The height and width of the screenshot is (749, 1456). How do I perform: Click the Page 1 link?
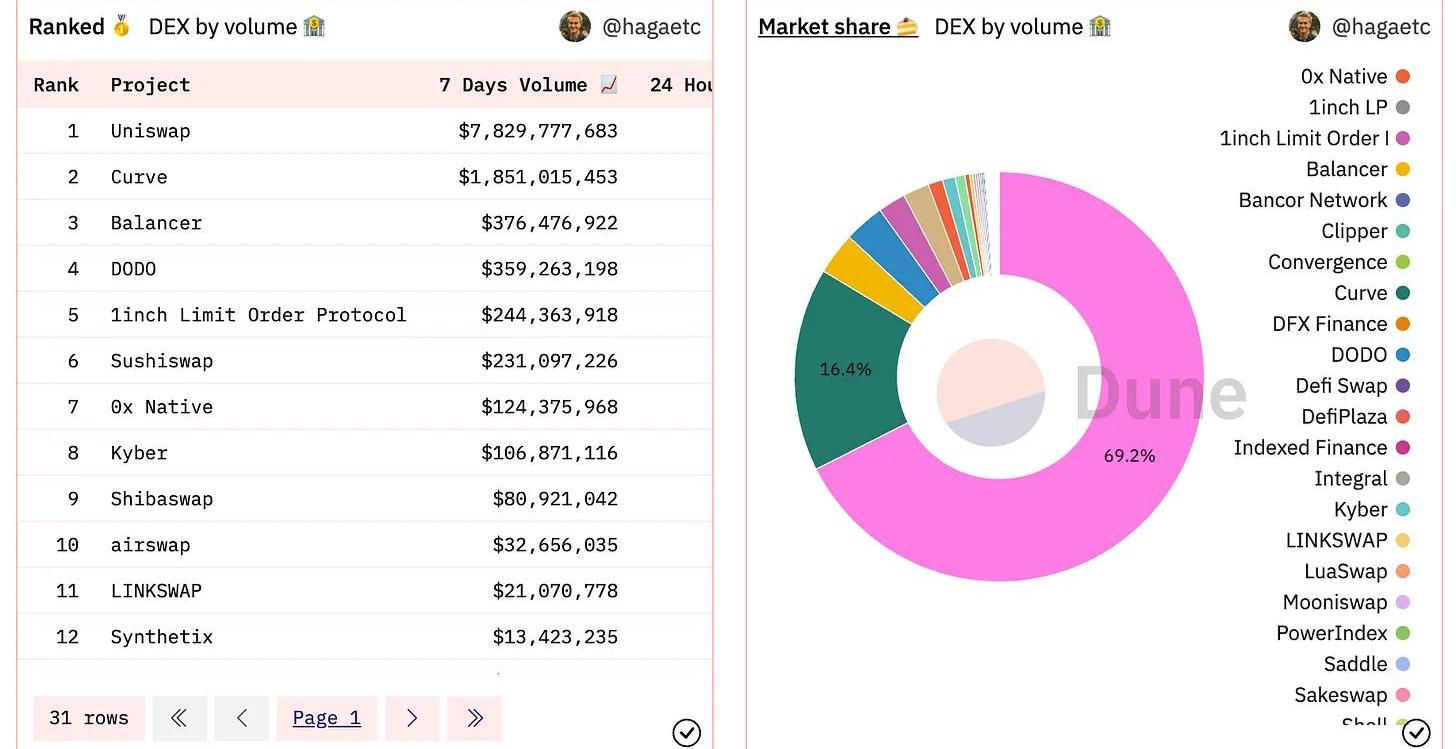(326, 718)
